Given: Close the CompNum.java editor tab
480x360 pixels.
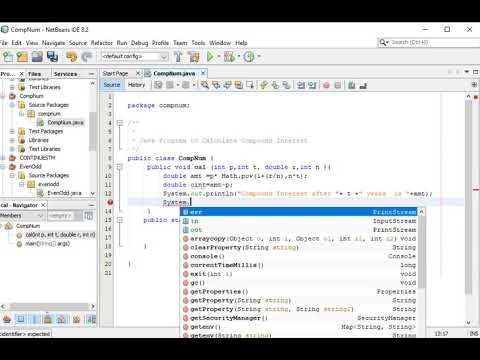Looking at the screenshot, I should 203,73.
